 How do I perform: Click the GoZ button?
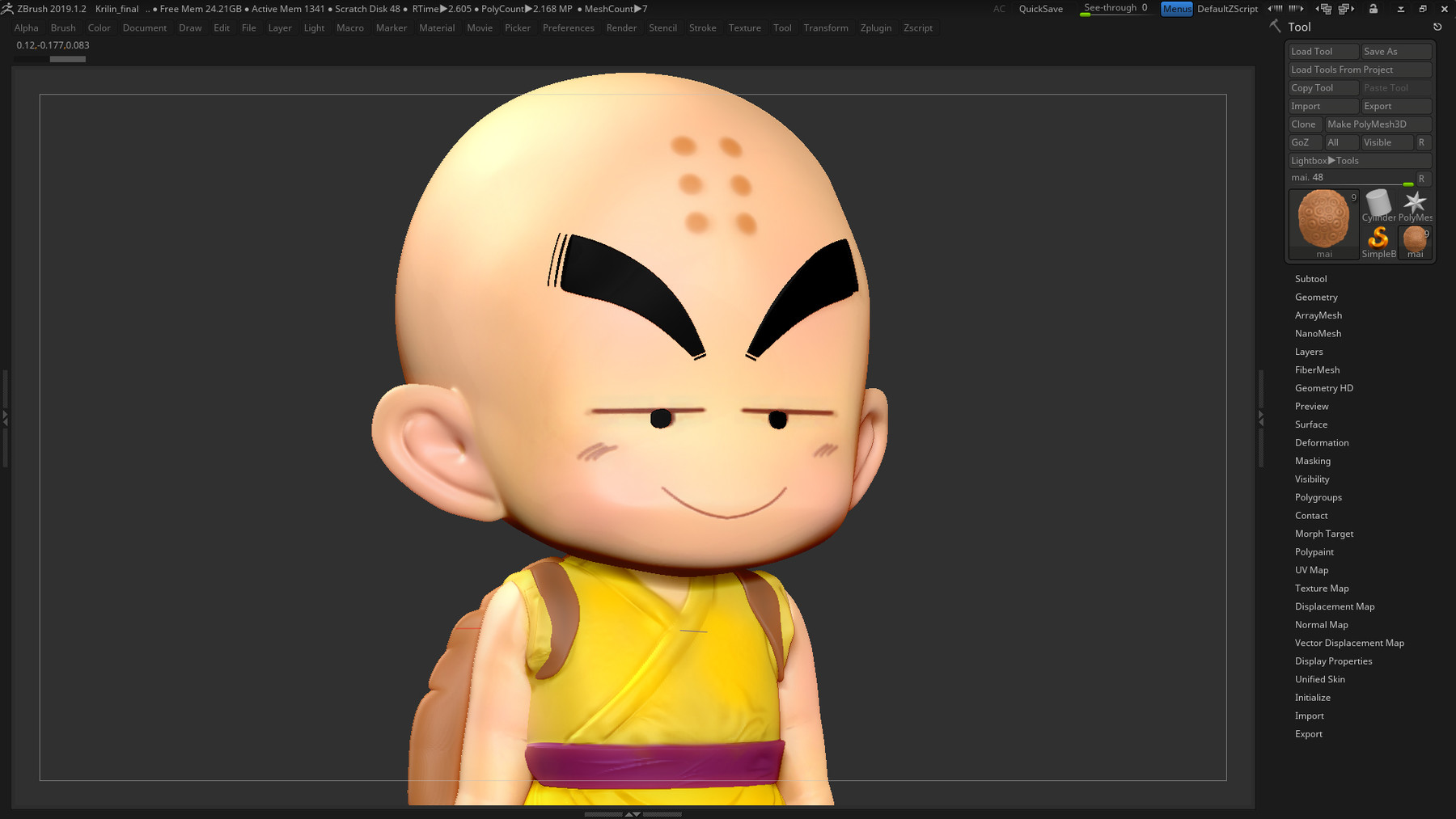[x=1305, y=142]
